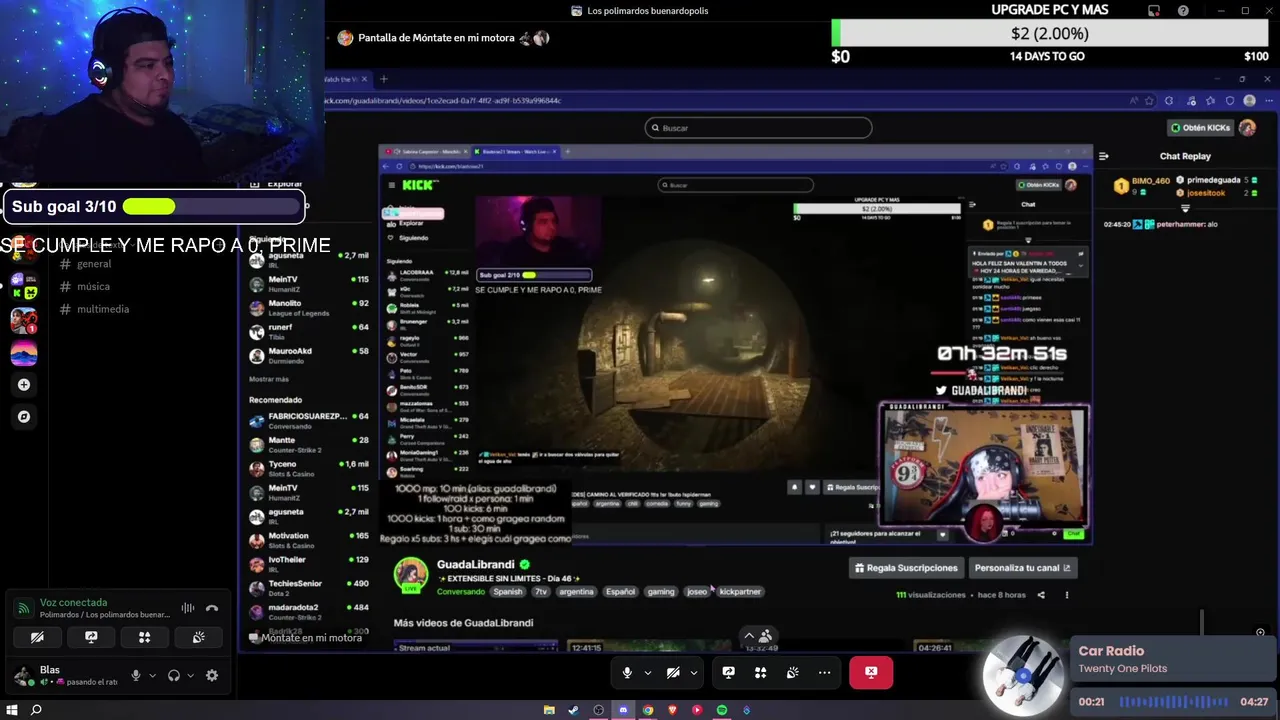Click the gaming tag
This screenshot has width=1280, height=720.
tap(661, 592)
